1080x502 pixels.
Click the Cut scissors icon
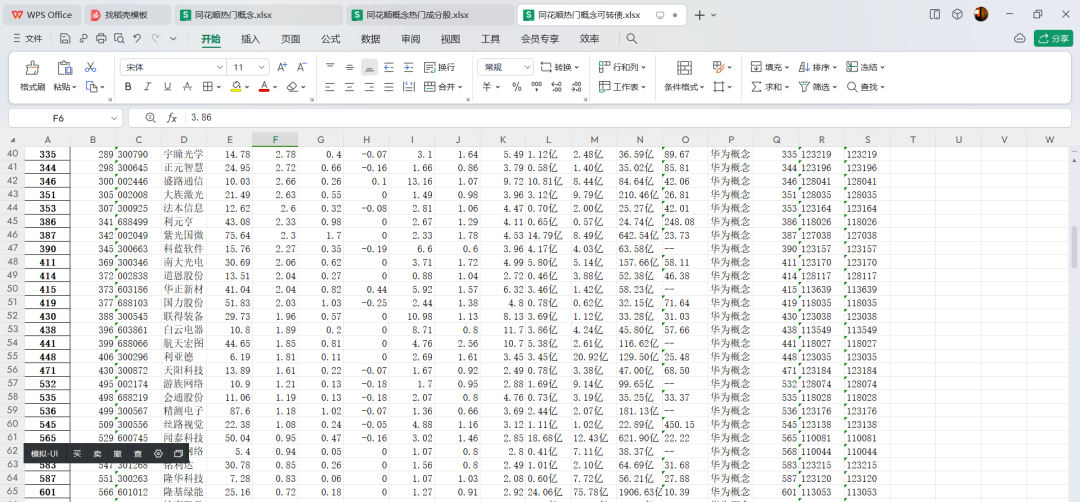coord(91,67)
